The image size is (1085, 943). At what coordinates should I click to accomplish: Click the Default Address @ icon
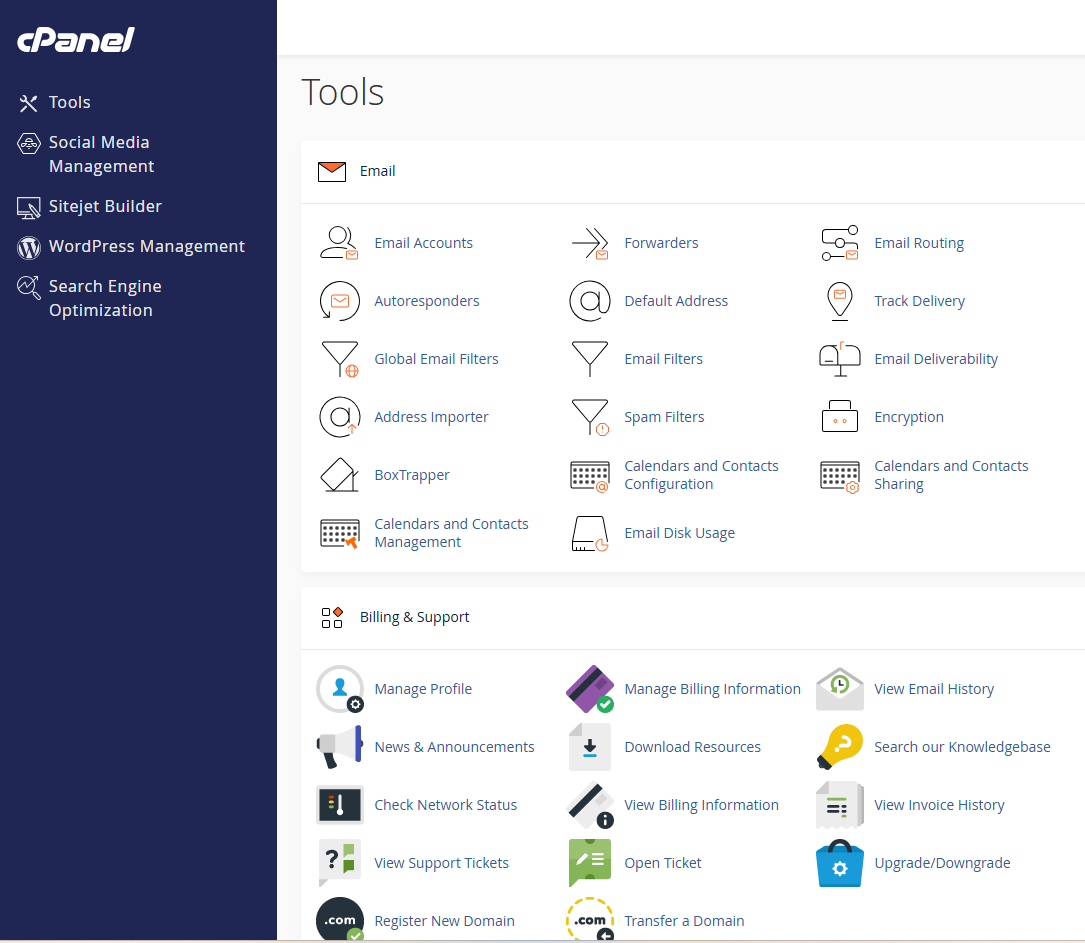590,301
